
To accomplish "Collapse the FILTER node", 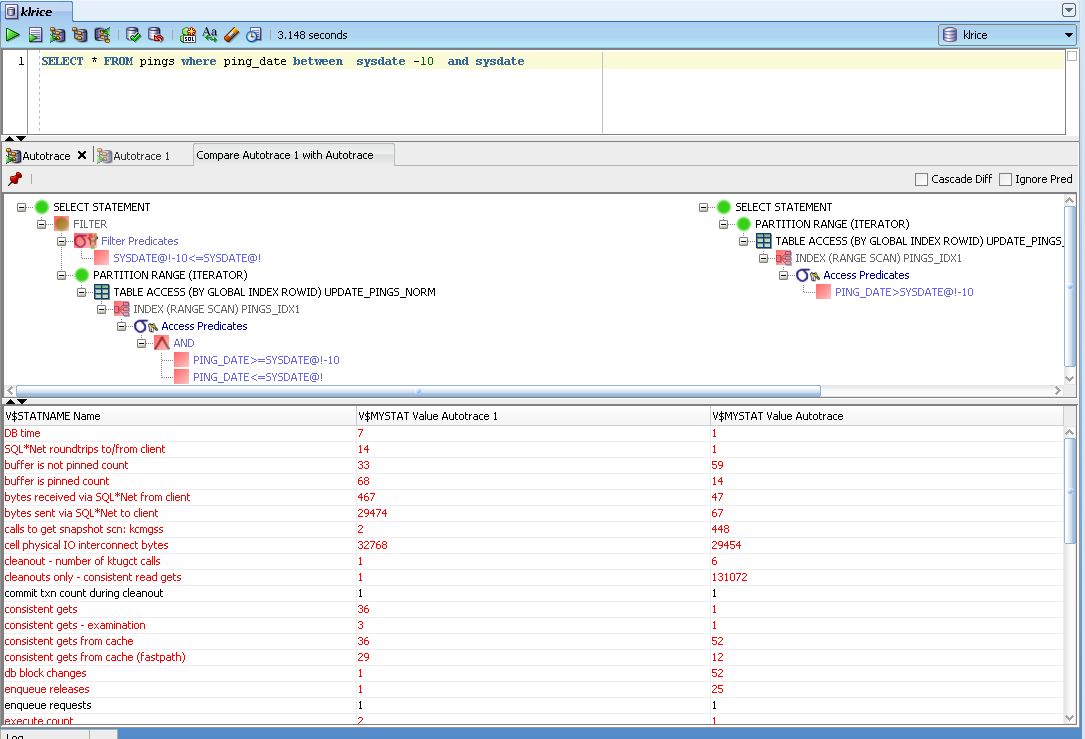I will [x=42, y=224].
